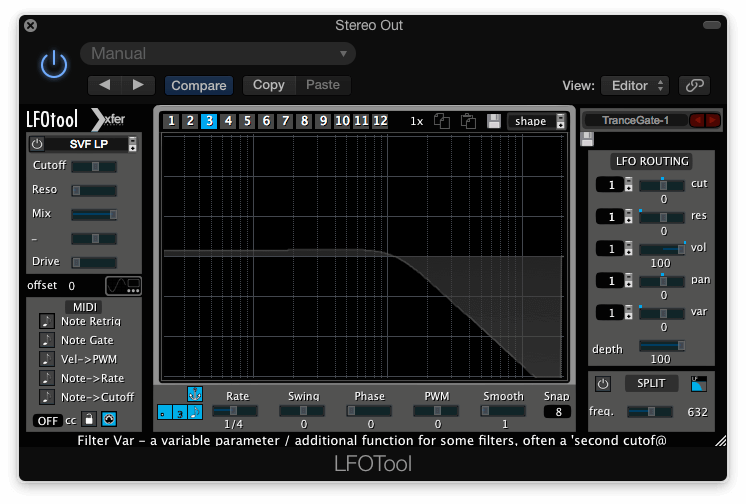Image resolution: width=746 pixels, height=504 pixels.
Task: Adjust the Cutoff slider
Action: [x=94, y=167]
